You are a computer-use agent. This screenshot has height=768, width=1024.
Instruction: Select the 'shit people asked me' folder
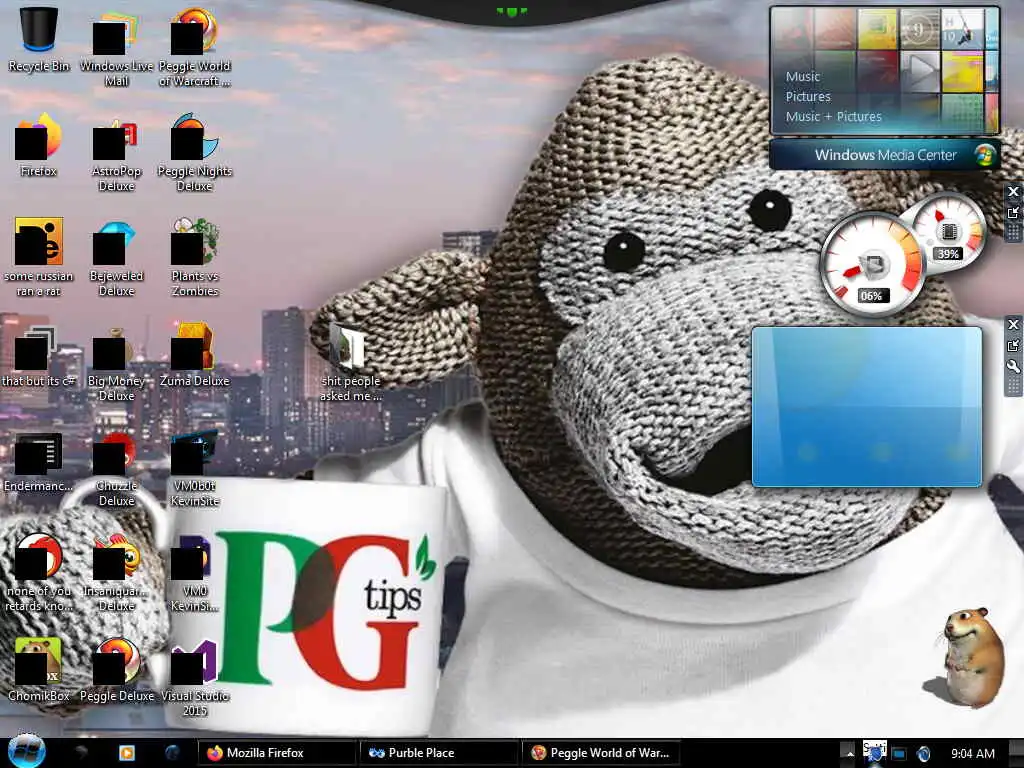[x=351, y=362]
